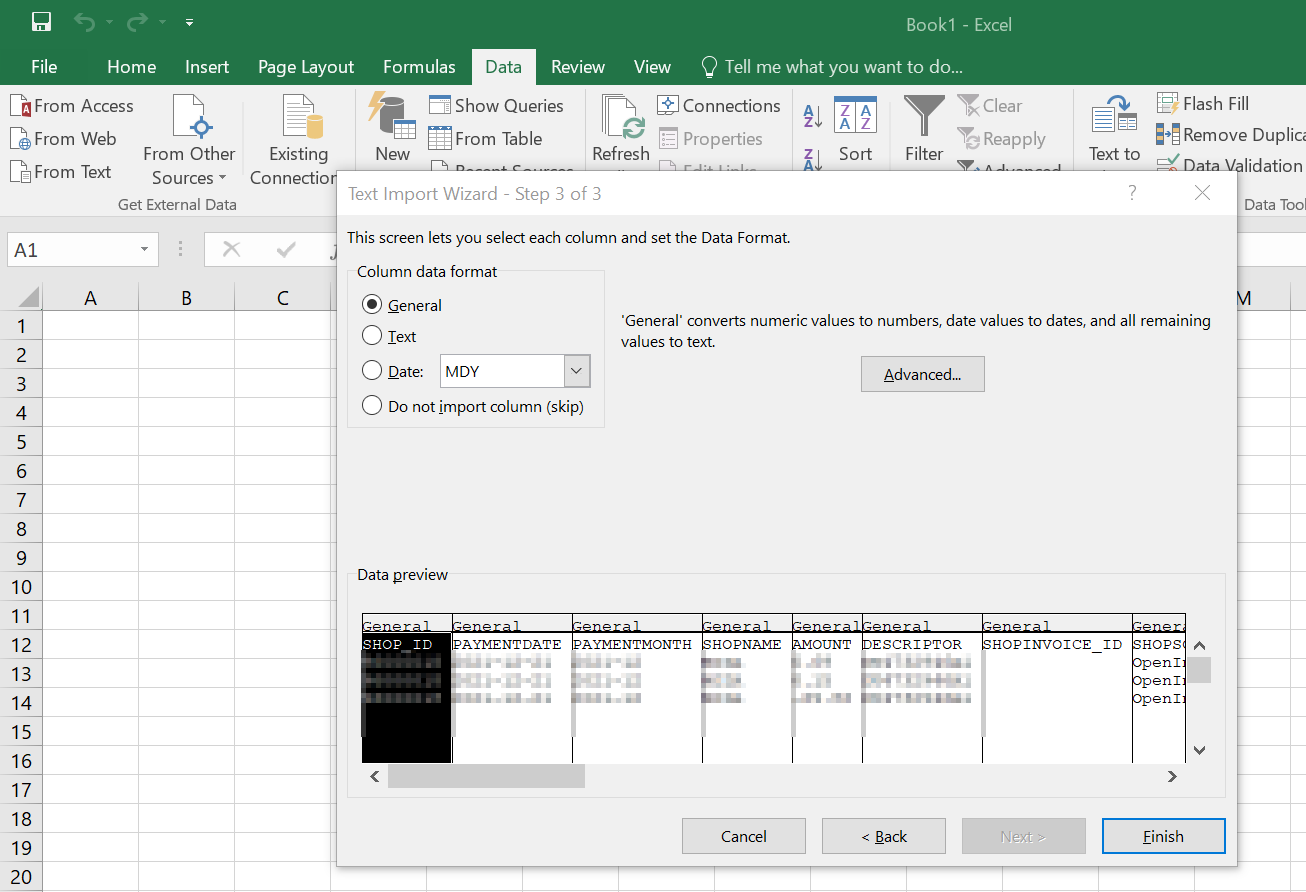Screen dimensions: 1306x892
Task: Switch to the Formulas ribbon tab
Action: pyautogui.click(x=419, y=67)
